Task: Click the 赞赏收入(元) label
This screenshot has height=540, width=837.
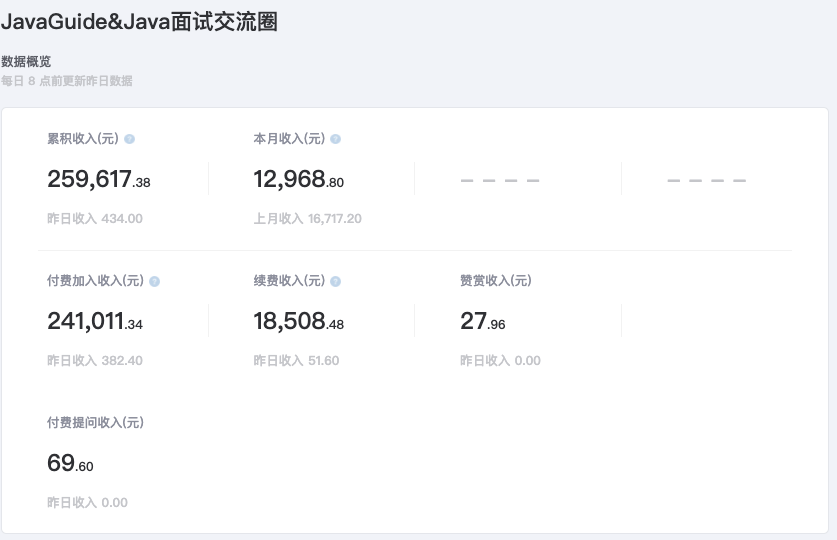Action: 496,281
